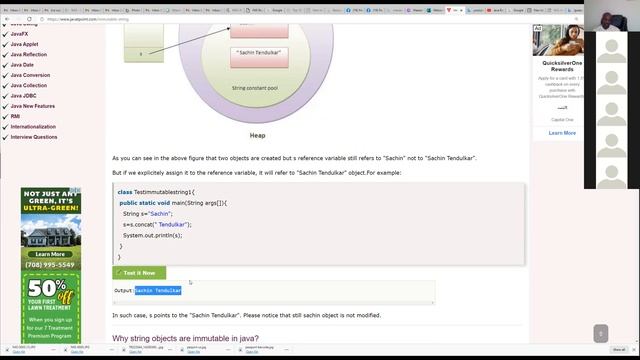Click the RMI sidebar link
640x360 pixels.
(15, 116)
